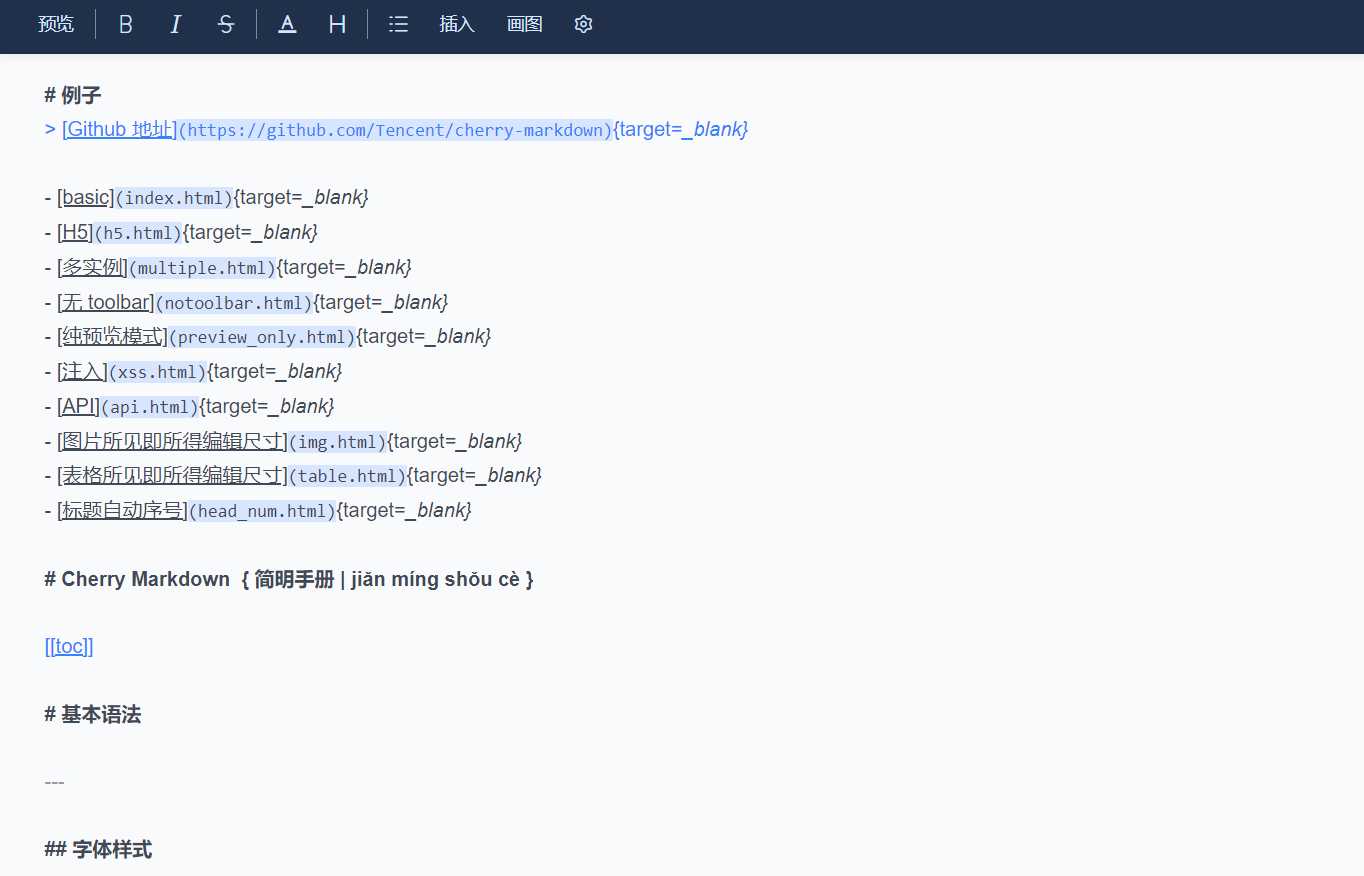Viewport: 1364px width, 876px height.
Task: Click the (notoolbar.html) path text
Action: pyautogui.click(x=234, y=302)
